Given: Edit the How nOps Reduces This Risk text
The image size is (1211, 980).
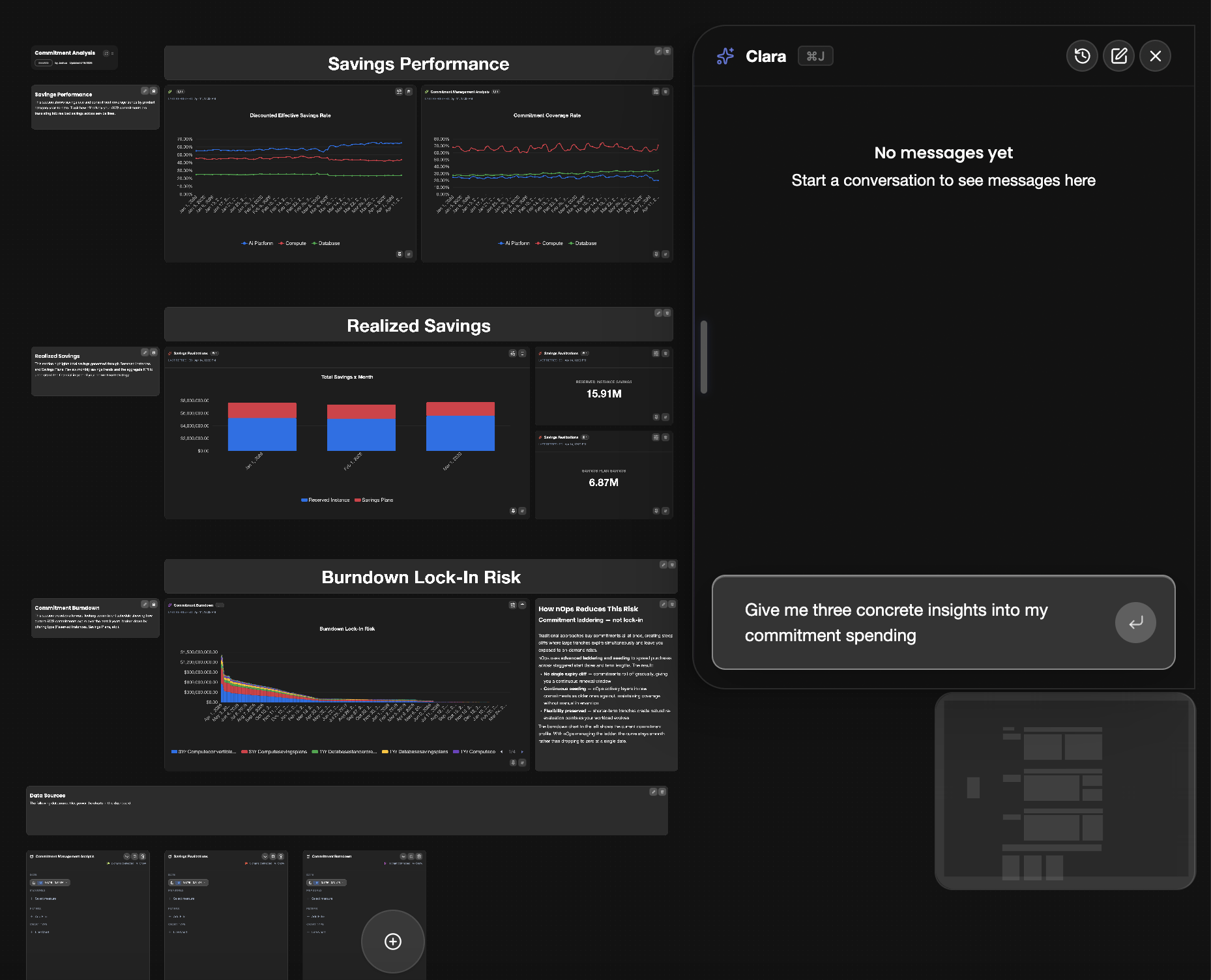Looking at the screenshot, I should pos(663,605).
